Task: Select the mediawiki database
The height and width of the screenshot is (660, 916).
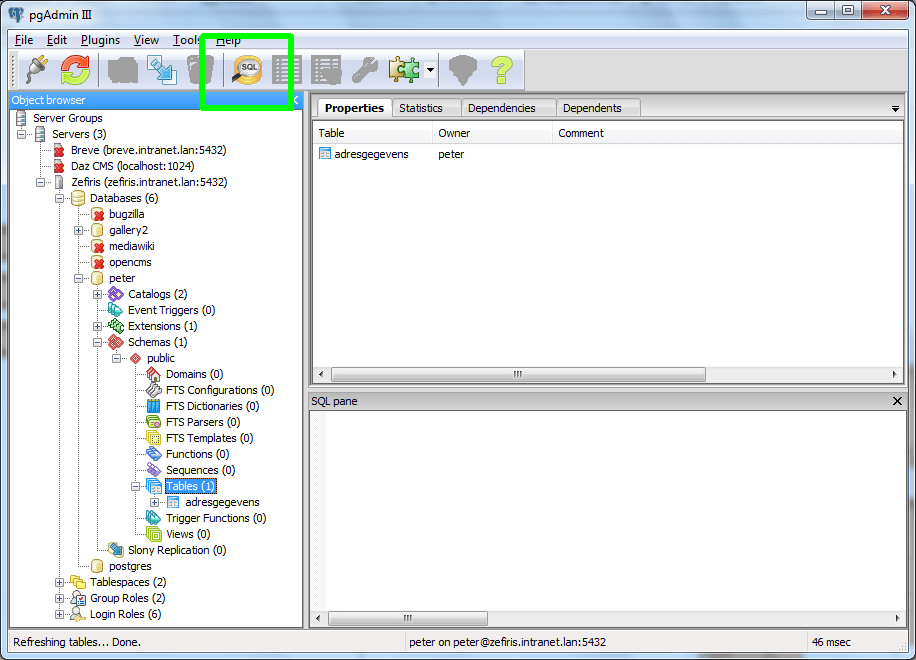Action: pos(131,246)
